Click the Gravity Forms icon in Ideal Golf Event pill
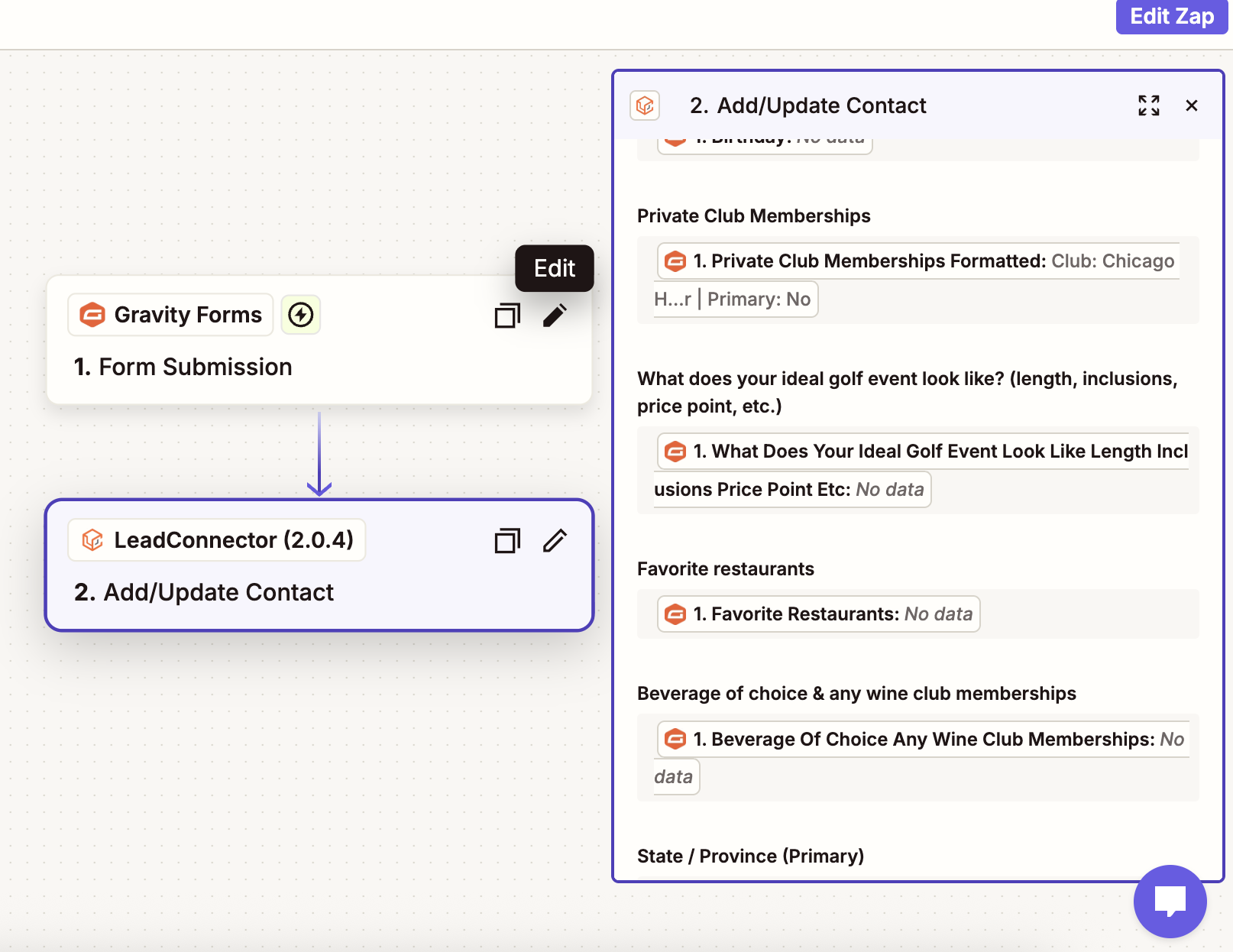The image size is (1233, 952). (x=675, y=452)
